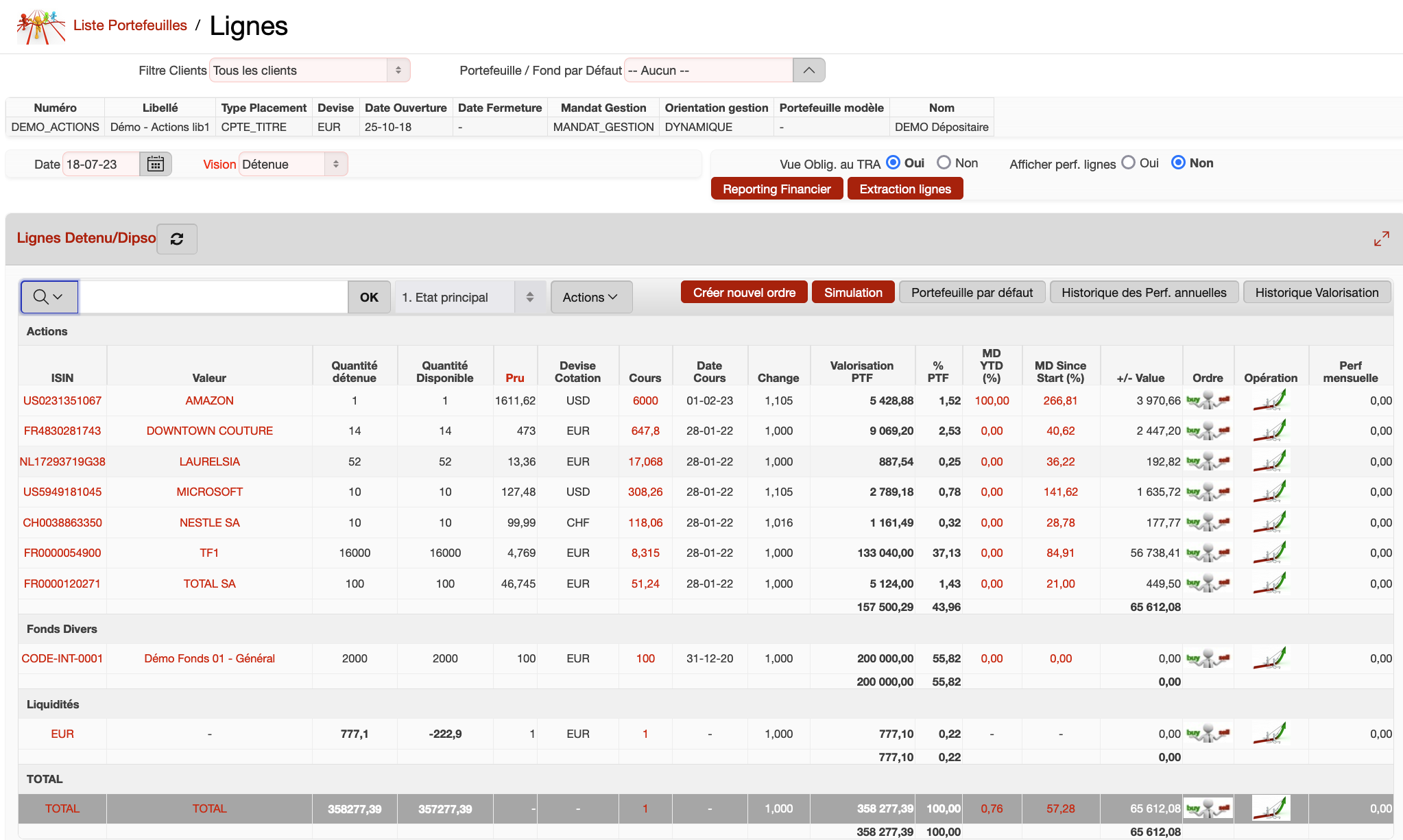Click the search text input field
1403x840 pixels.
[213, 298]
